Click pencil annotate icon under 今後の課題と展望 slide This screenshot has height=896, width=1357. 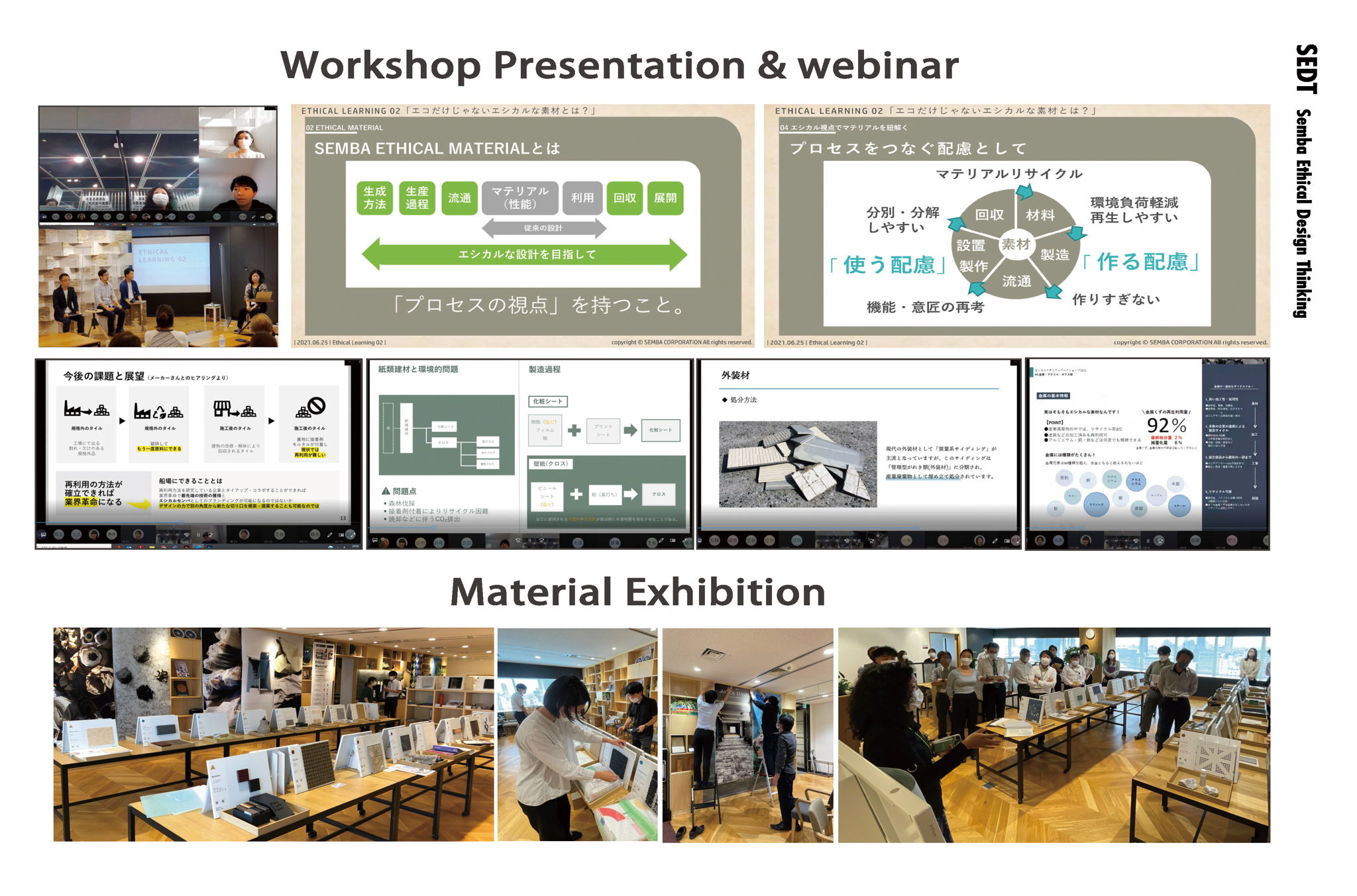pyautogui.click(x=329, y=534)
